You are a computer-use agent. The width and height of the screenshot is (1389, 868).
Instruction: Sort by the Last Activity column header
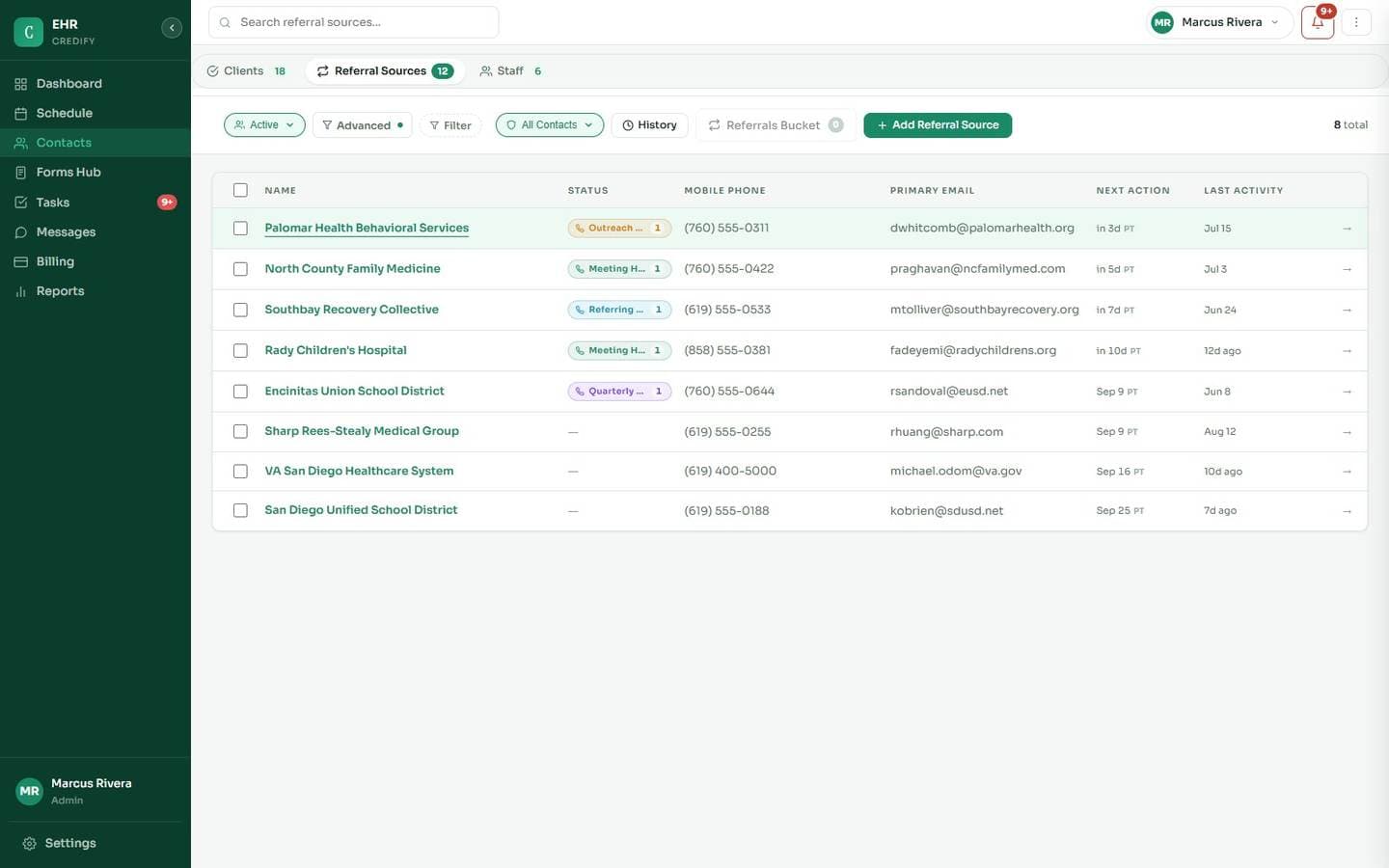[x=1243, y=190]
